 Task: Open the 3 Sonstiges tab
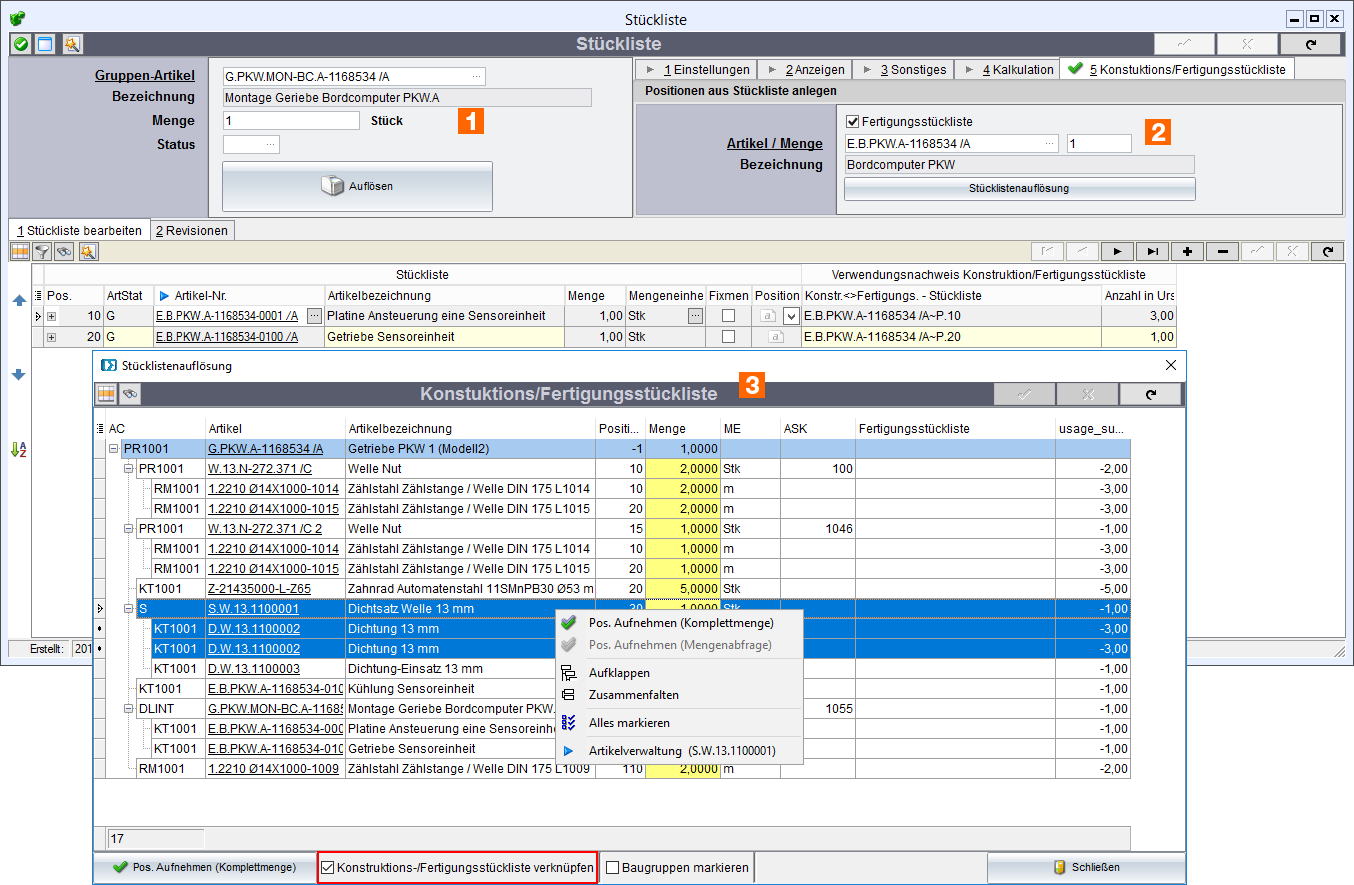(902, 69)
